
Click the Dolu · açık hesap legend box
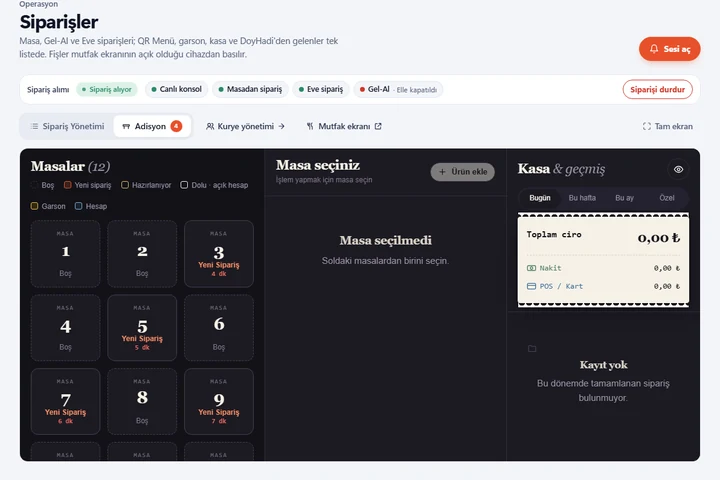coord(184,185)
